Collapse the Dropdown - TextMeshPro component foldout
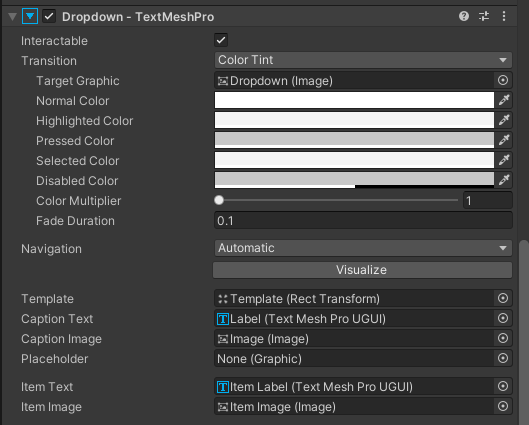The width and height of the screenshot is (529, 425). [x=12, y=17]
